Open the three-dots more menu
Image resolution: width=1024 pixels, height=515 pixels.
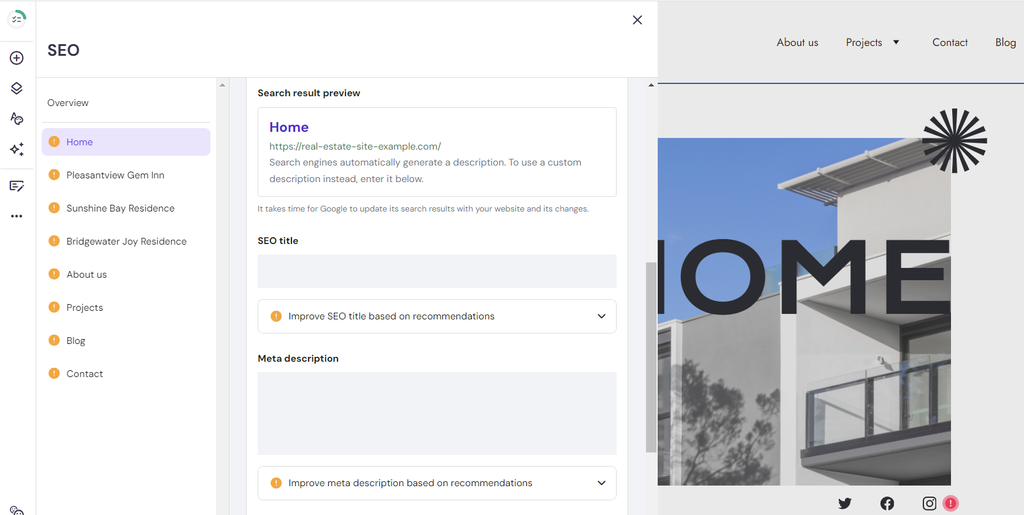17,216
